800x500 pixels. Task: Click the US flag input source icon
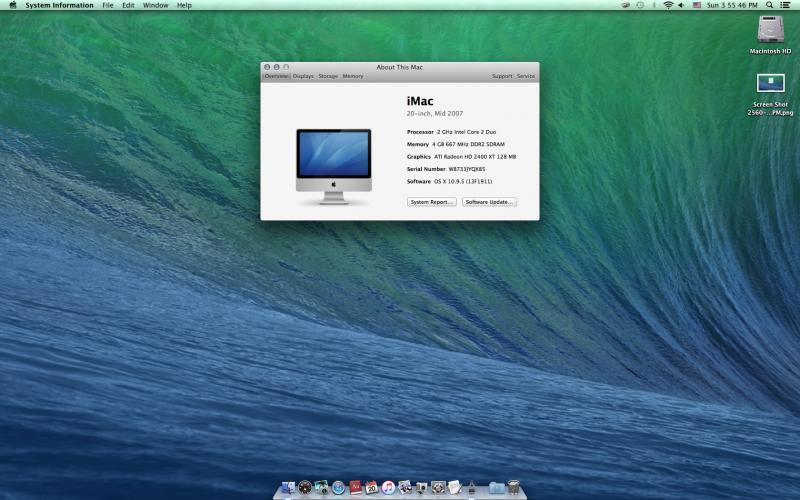point(696,5)
